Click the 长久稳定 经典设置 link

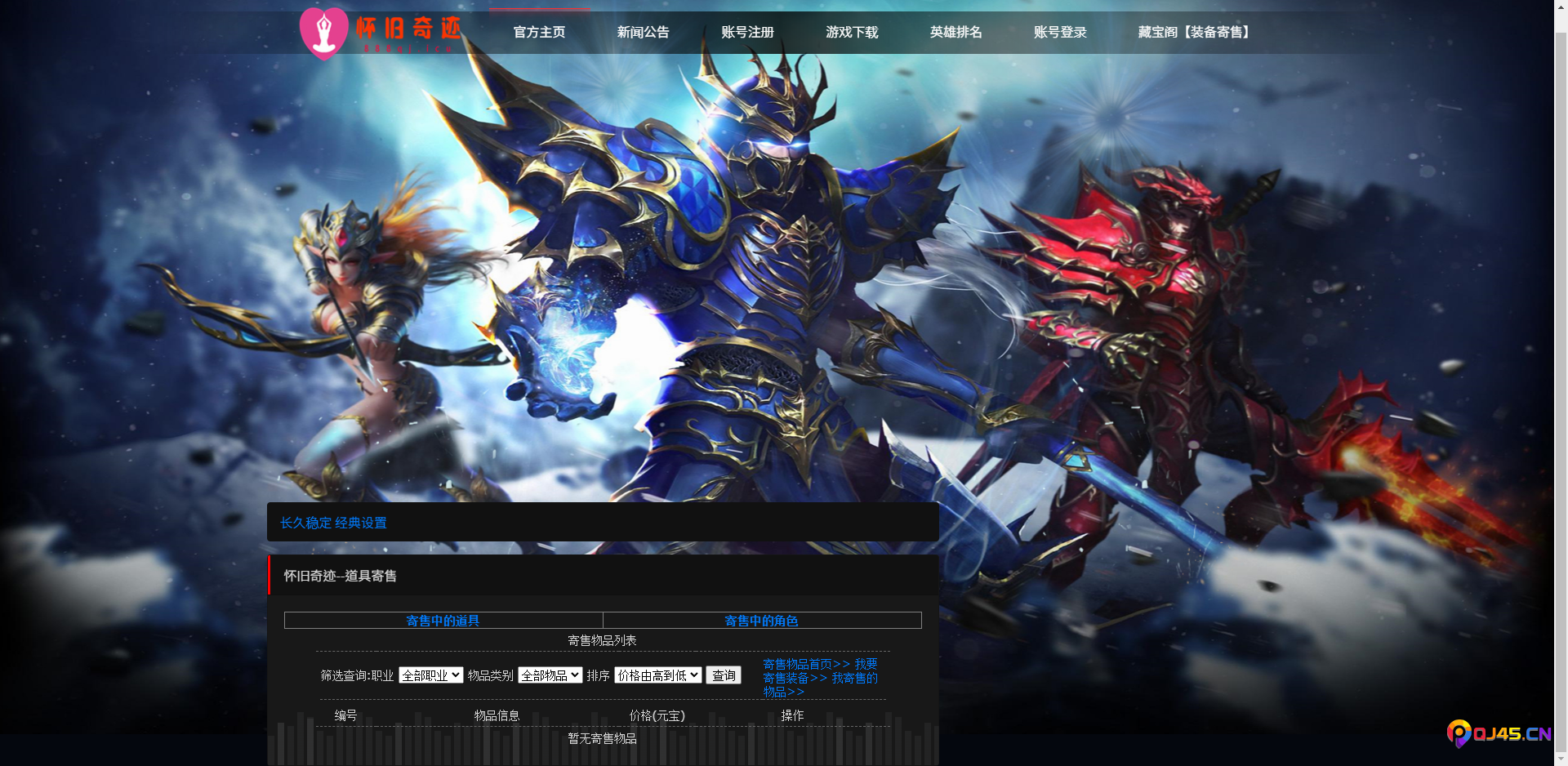tap(333, 523)
